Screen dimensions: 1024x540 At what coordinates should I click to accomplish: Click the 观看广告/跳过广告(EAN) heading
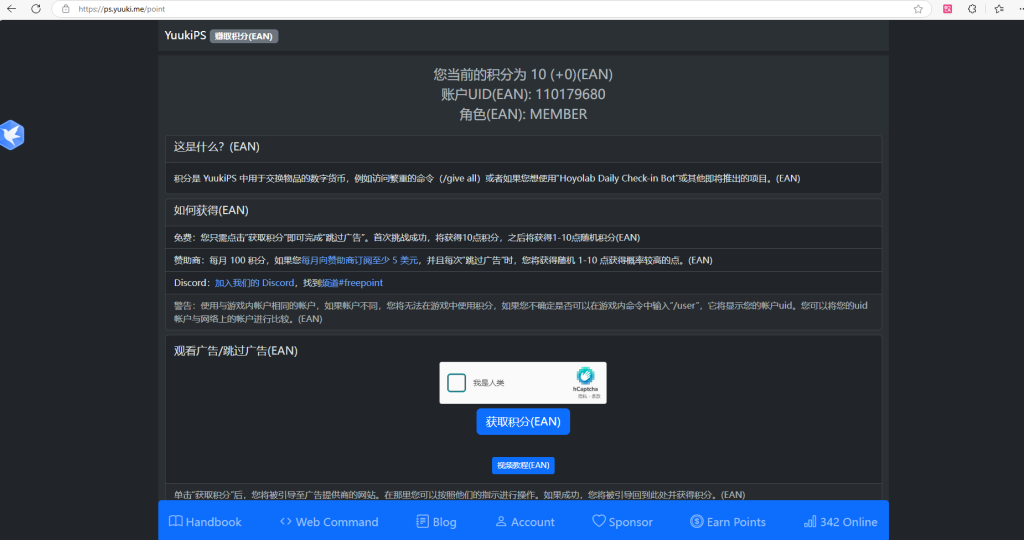click(236, 351)
